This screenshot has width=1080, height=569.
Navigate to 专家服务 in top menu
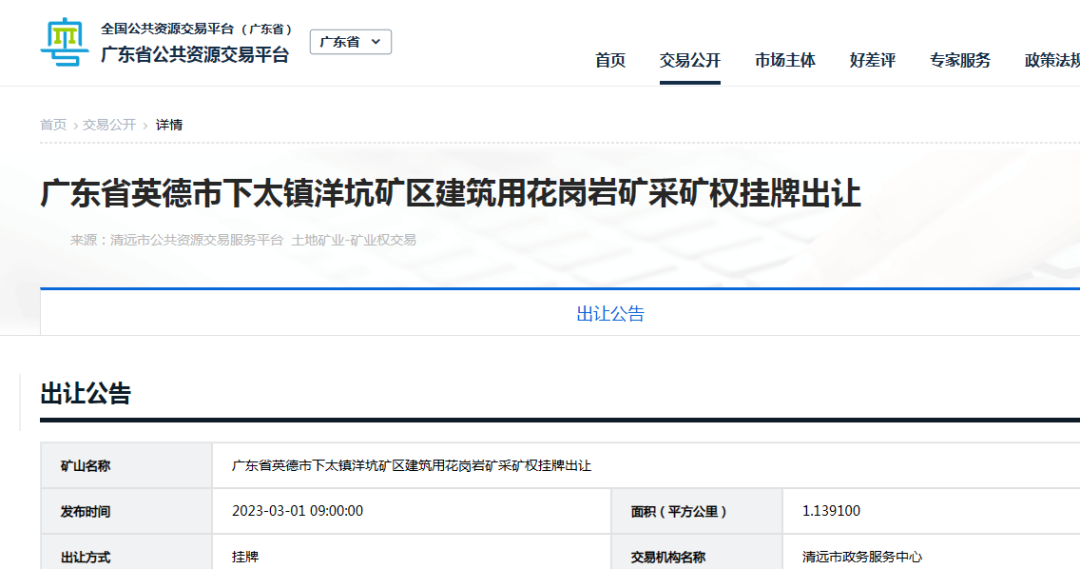960,60
